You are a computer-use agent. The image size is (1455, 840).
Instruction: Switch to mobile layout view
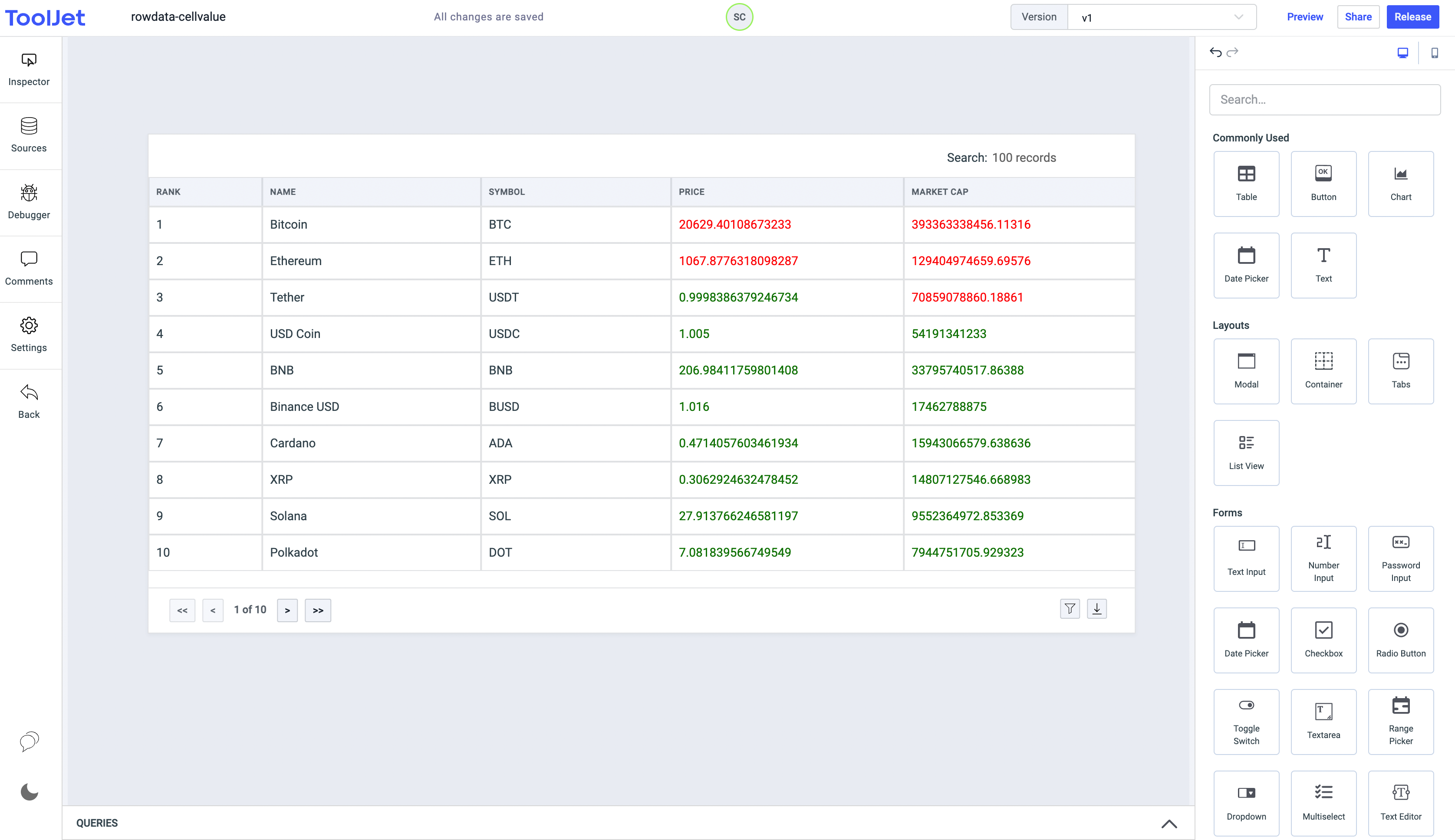click(1434, 53)
